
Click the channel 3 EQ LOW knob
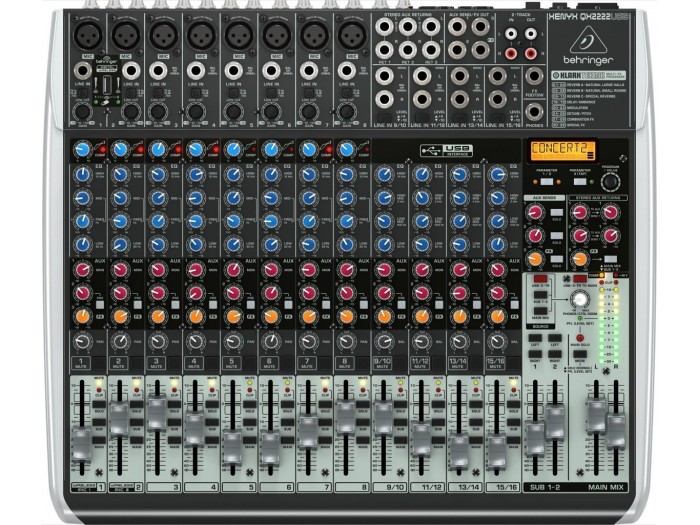[x=157, y=244]
